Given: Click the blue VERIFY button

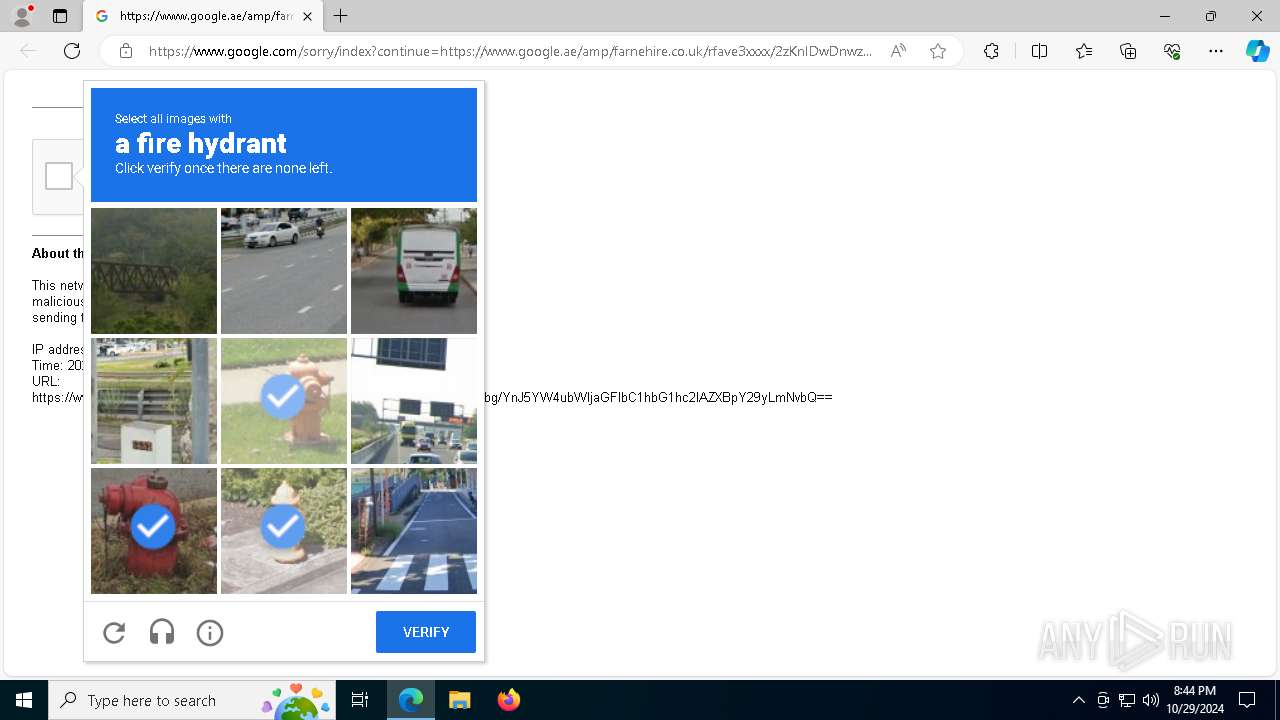Looking at the screenshot, I should click(x=426, y=632).
